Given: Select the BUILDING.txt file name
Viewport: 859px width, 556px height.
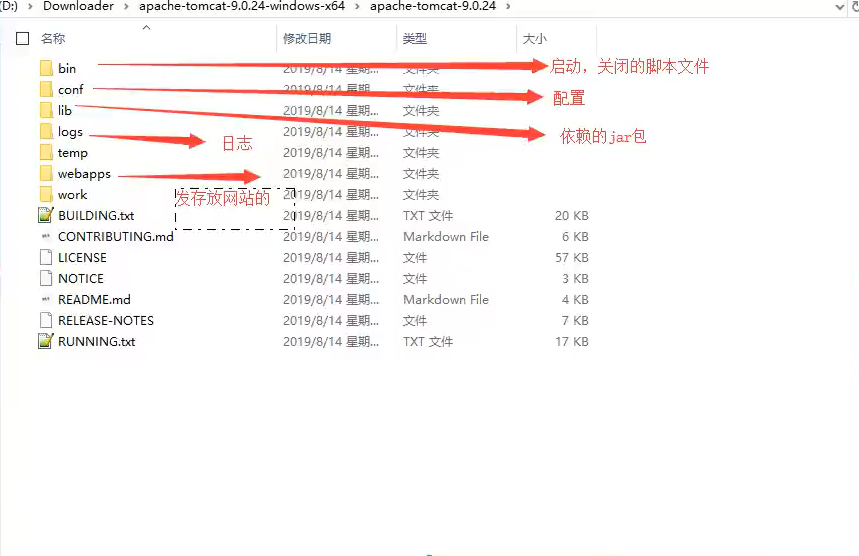Looking at the screenshot, I should pyautogui.click(x=96, y=215).
